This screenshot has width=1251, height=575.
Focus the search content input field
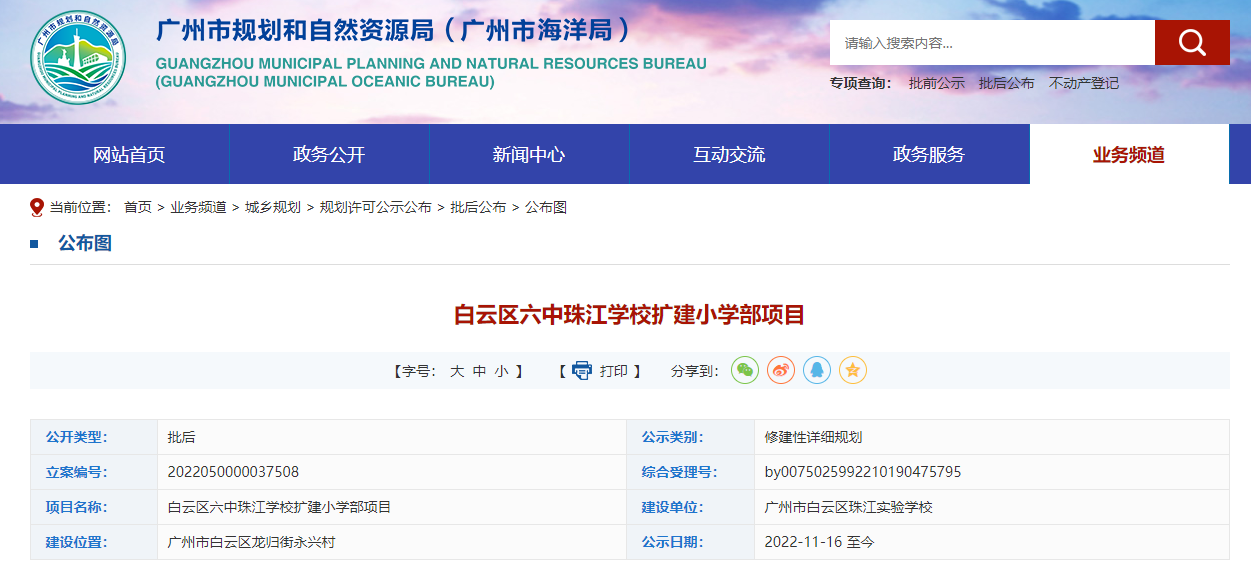[992, 43]
